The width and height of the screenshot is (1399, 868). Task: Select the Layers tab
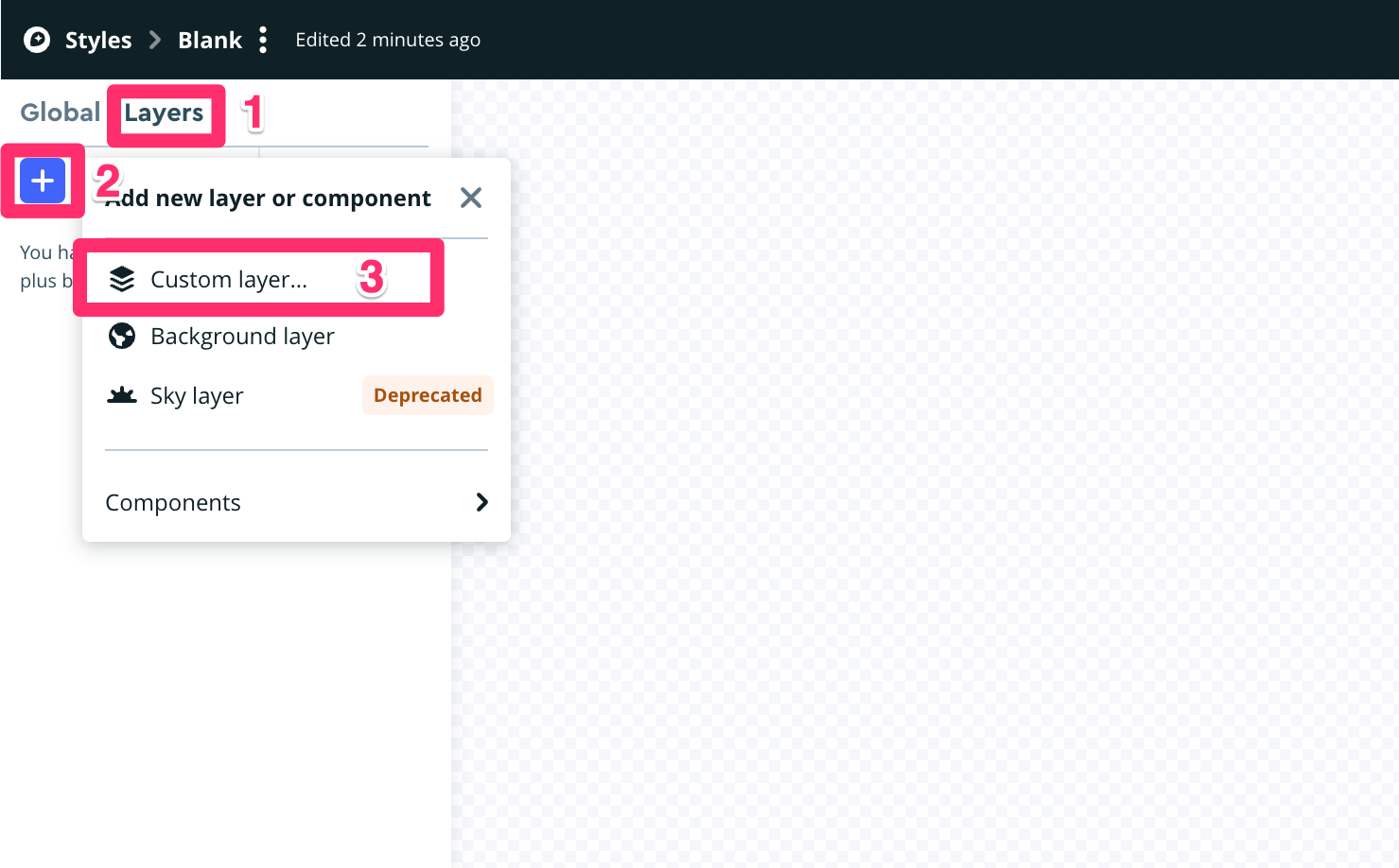(x=164, y=113)
